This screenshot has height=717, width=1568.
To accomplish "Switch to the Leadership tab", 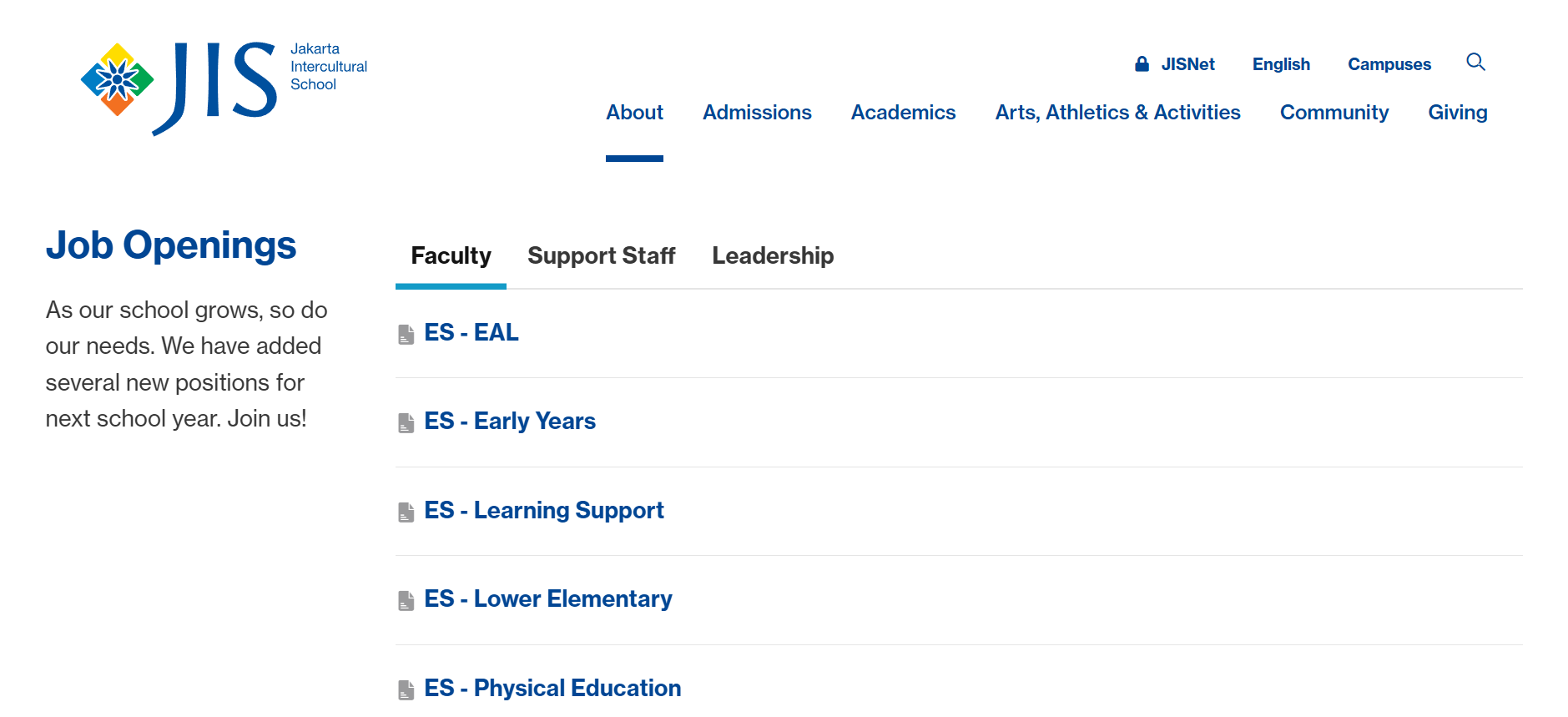I will click(x=773, y=255).
